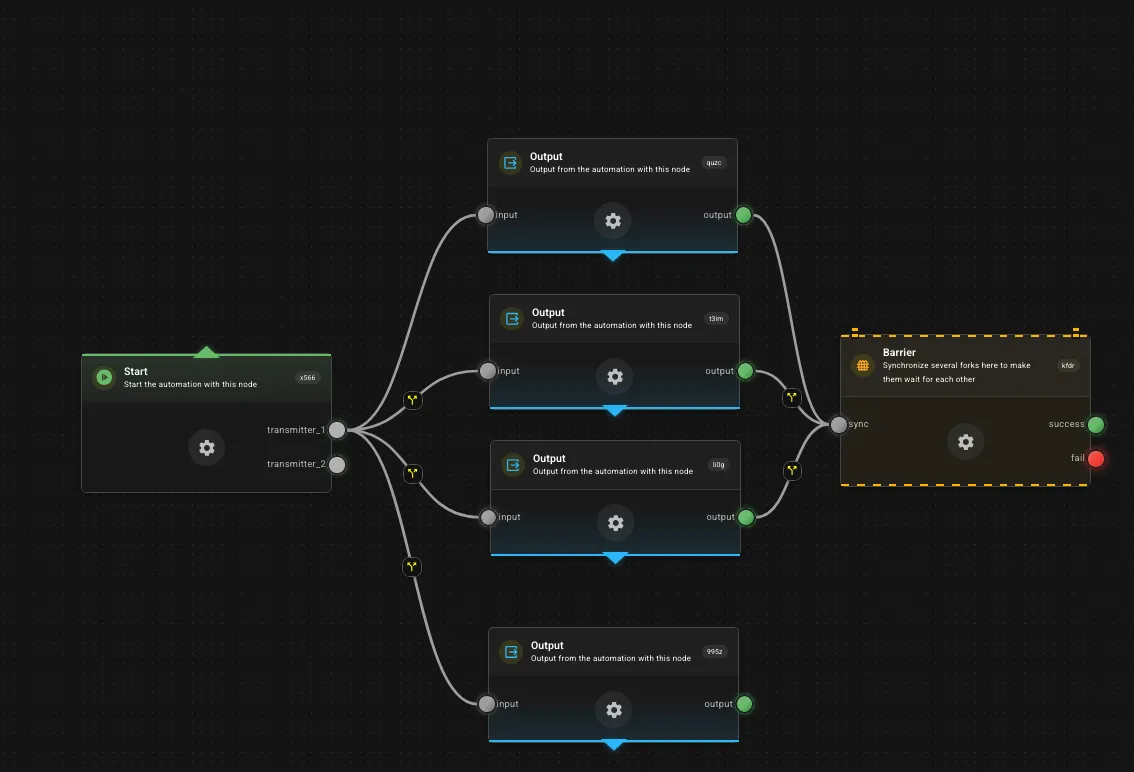This screenshot has height=772, width=1134.
Task: Click the green output port of node li0g
Action: (x=746, y=517)
